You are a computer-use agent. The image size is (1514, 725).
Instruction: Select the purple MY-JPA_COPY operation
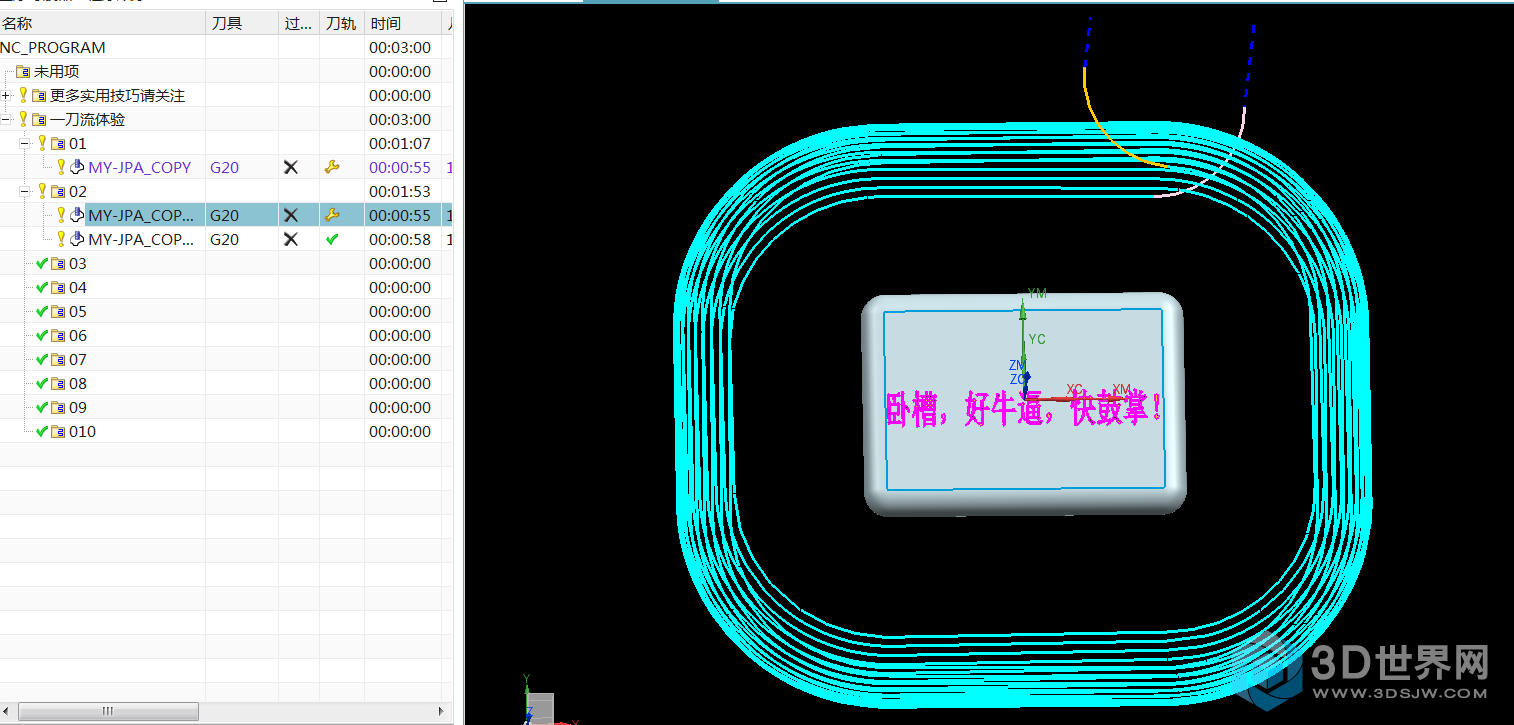[x=139, y=168]
